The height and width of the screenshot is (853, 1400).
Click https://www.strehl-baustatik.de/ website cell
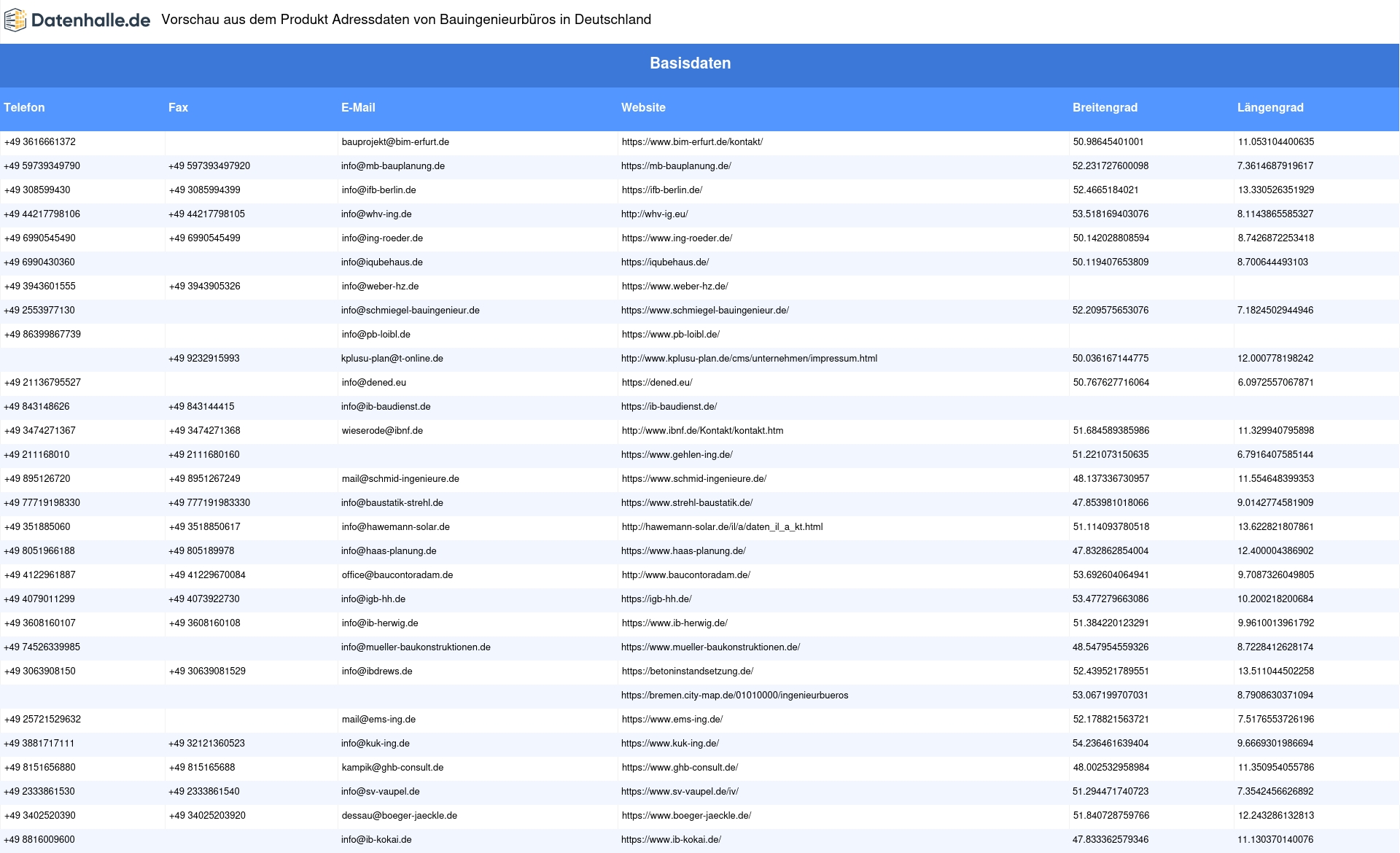pos(687,503)
